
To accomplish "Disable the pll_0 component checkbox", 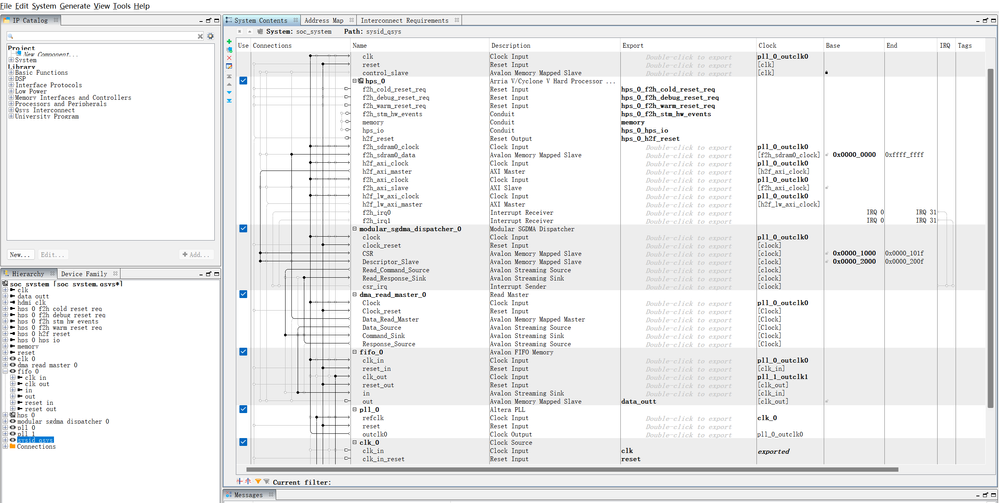I will point(243,409).
